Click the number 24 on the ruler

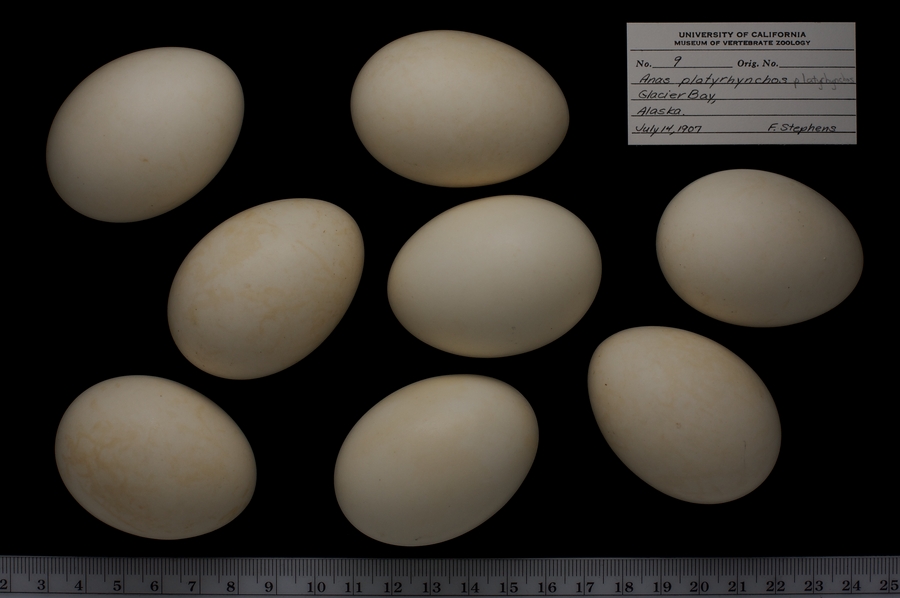point(852,586)
